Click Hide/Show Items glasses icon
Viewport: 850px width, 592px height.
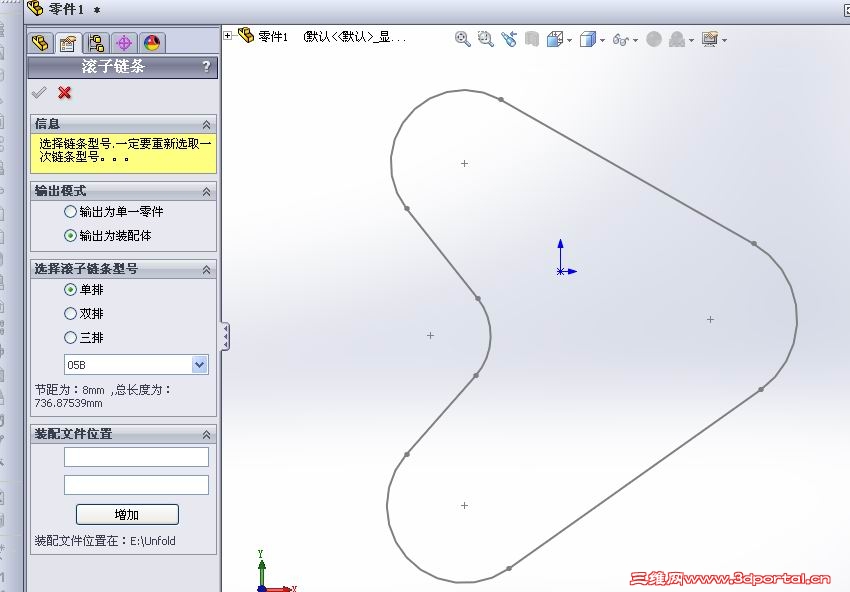621,40
